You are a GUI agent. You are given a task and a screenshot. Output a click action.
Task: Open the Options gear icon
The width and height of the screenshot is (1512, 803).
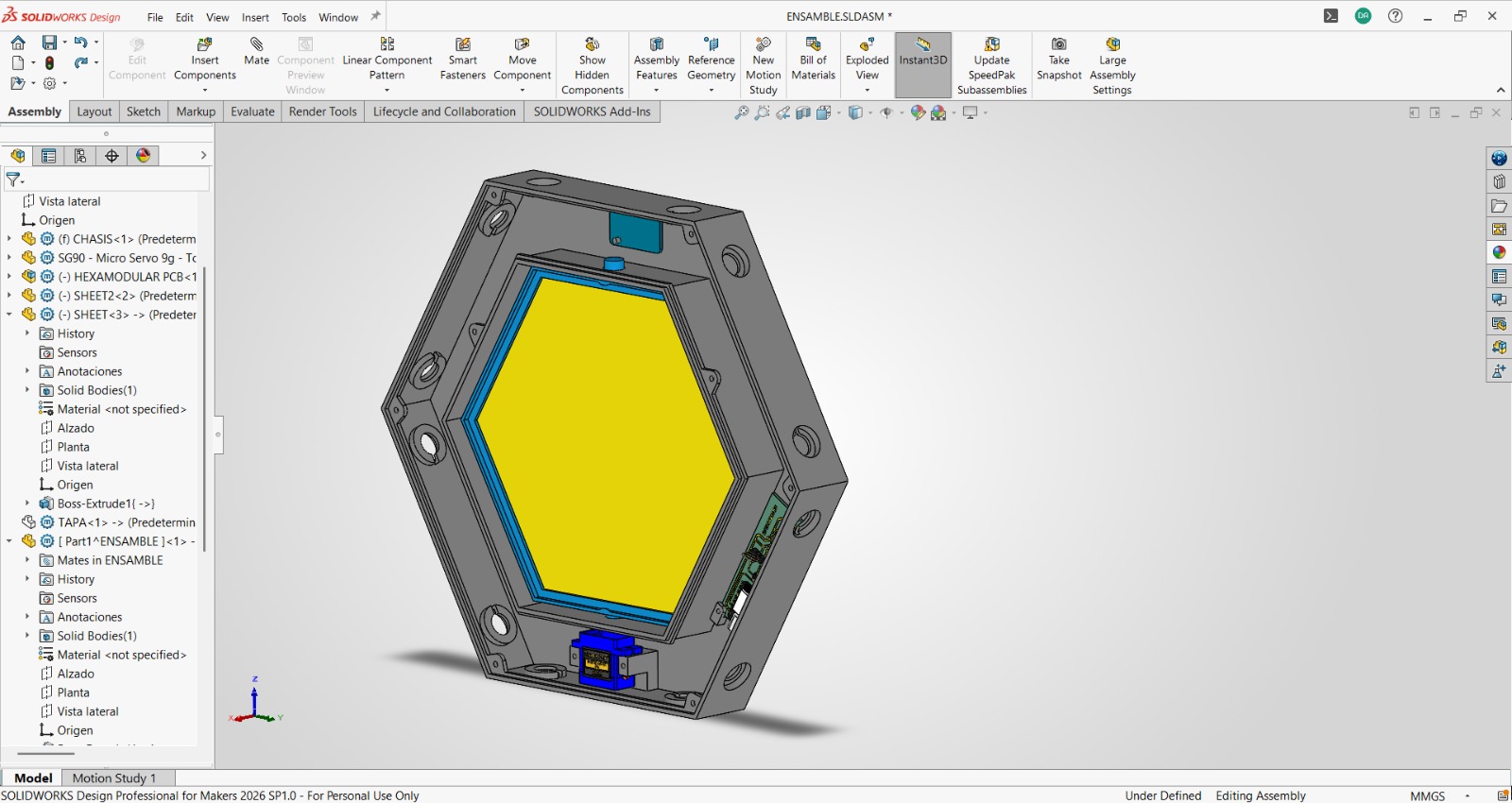49,83
